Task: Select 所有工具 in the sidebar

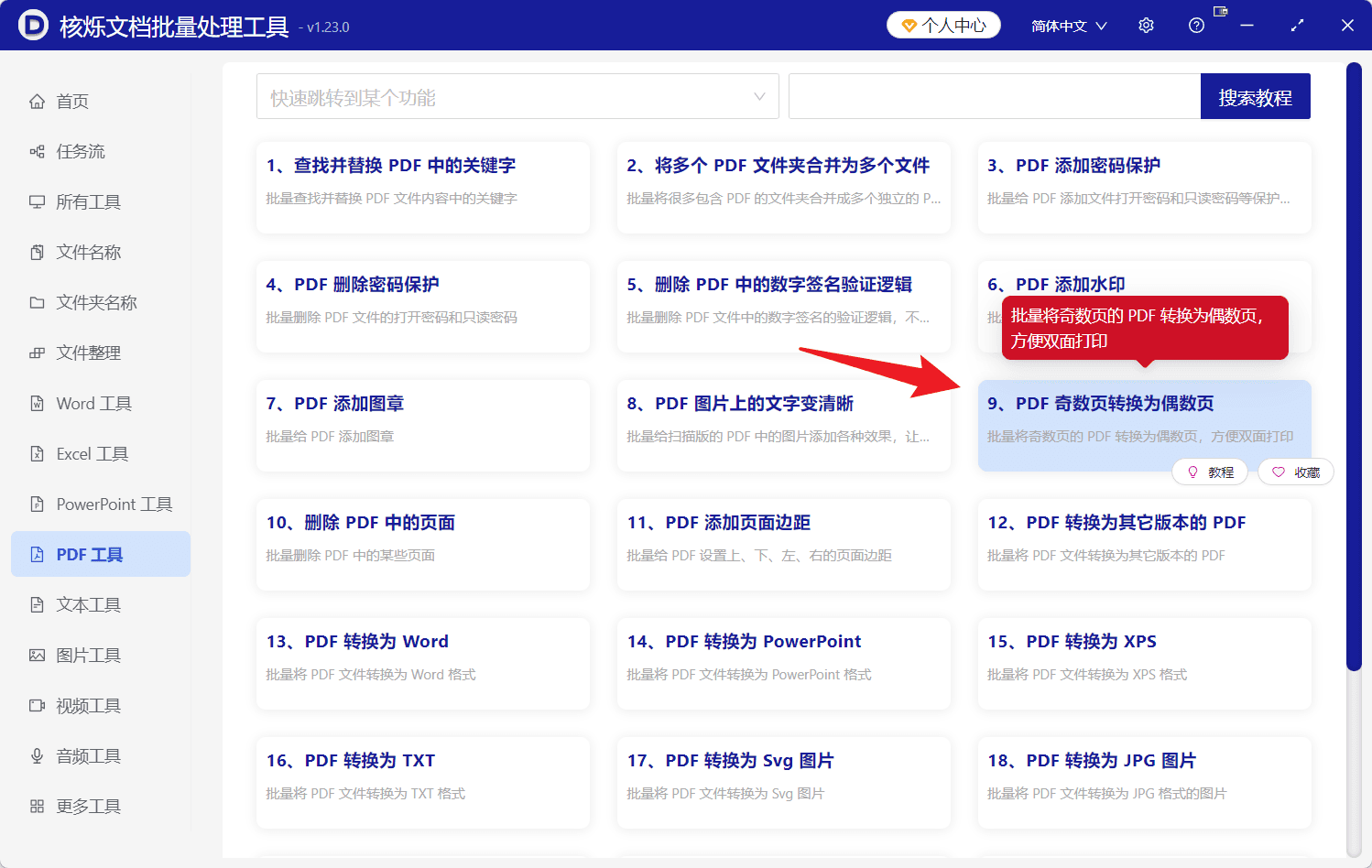Action: [101, 202]
